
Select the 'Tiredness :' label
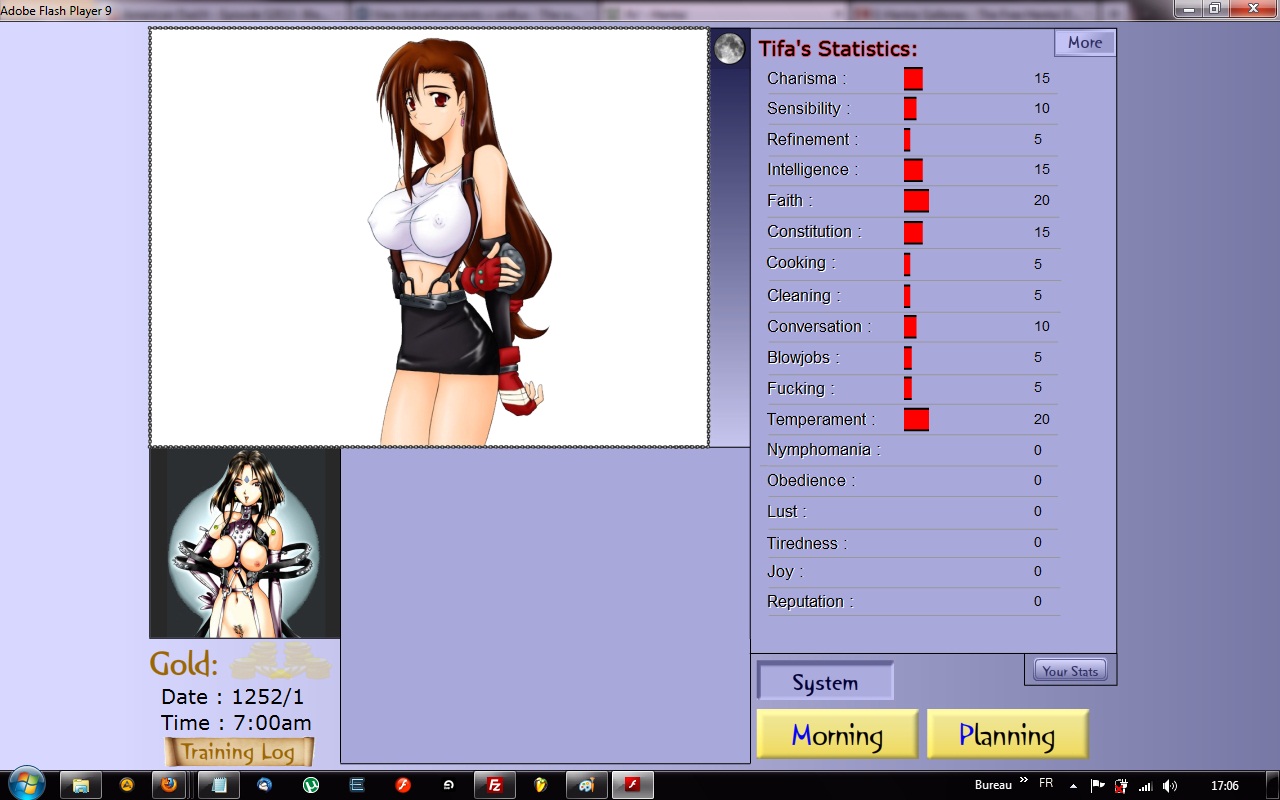point(807,543)
